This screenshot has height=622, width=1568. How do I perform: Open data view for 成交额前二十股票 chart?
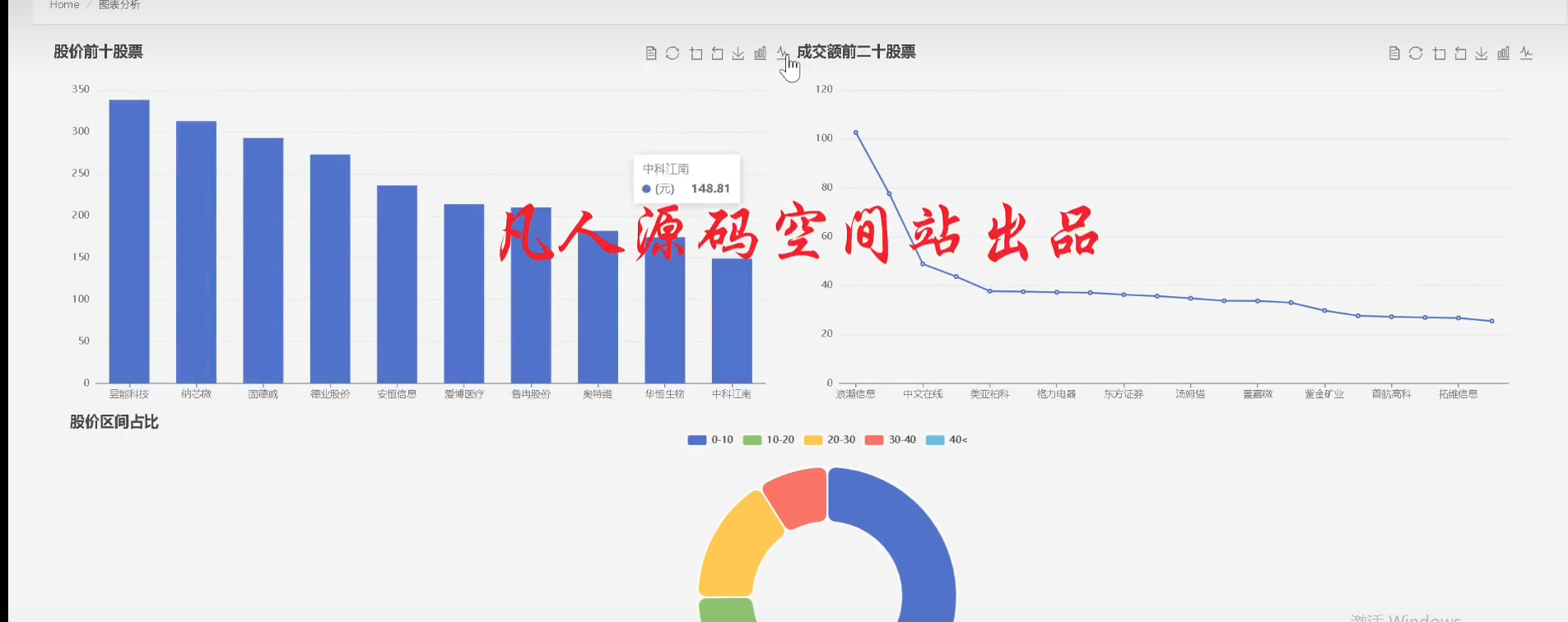(x=1394, y=53)
